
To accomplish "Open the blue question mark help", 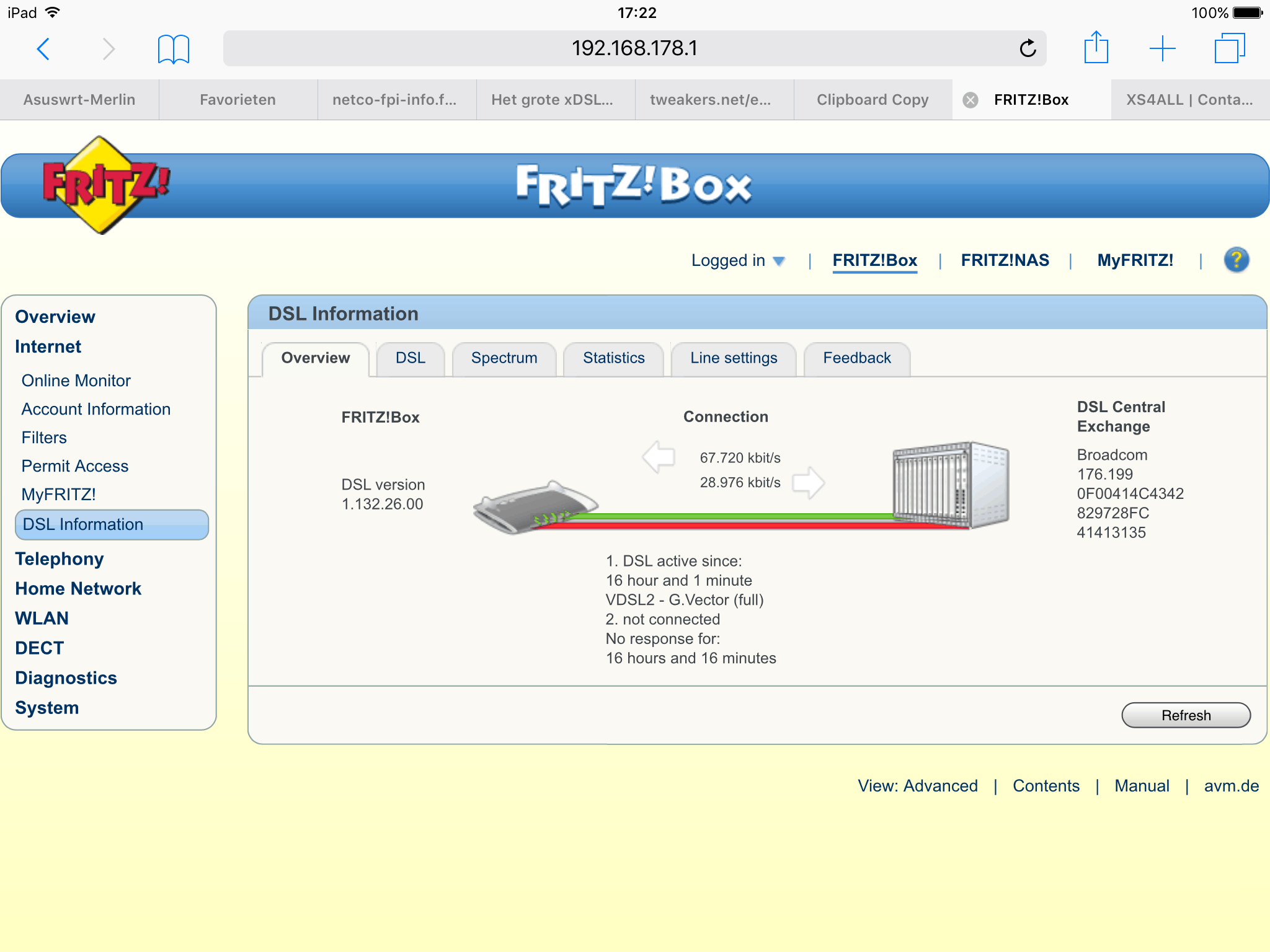I will [1236, 260].
